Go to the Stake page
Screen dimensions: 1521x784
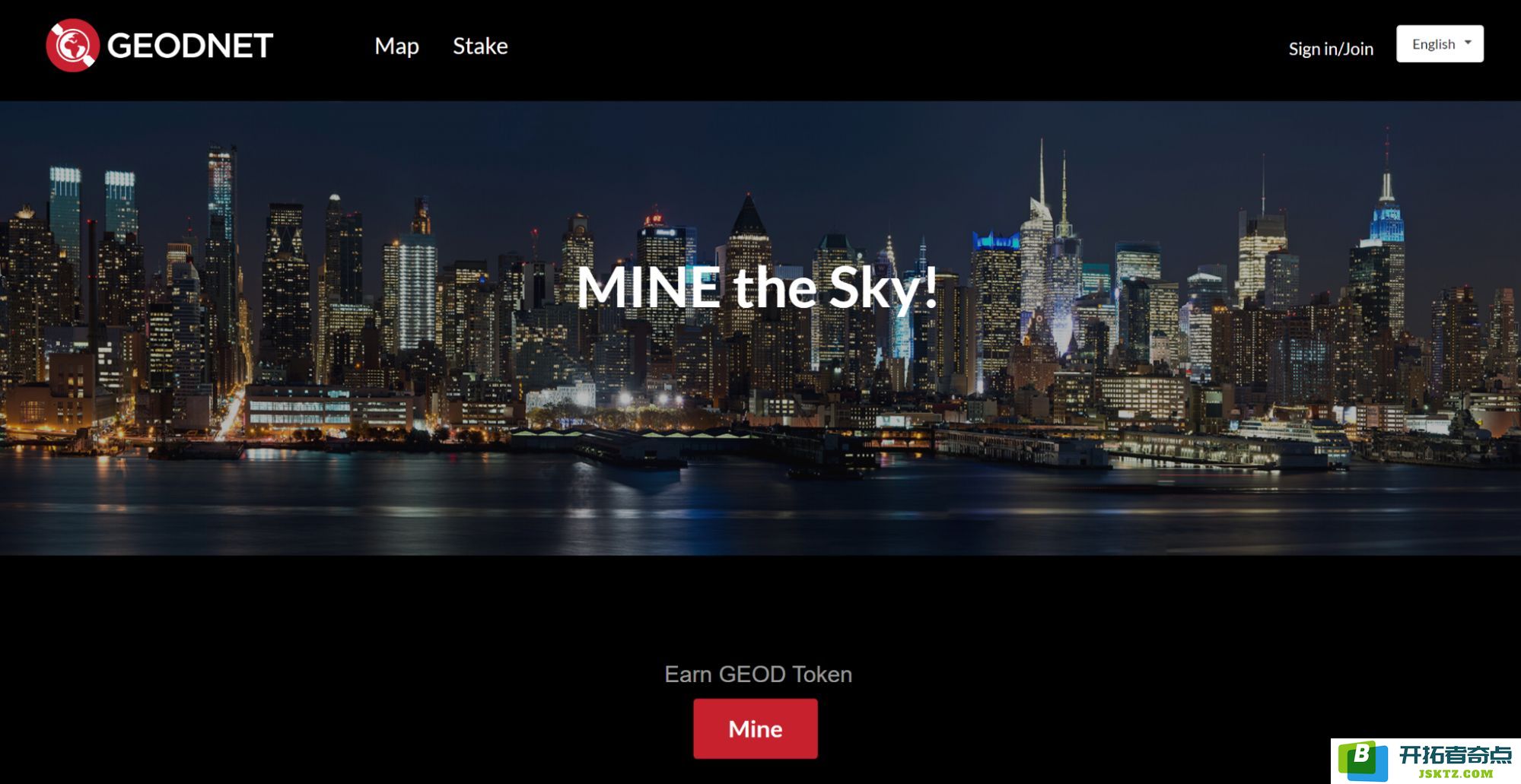pyautogui.click(x=480, y=46)
